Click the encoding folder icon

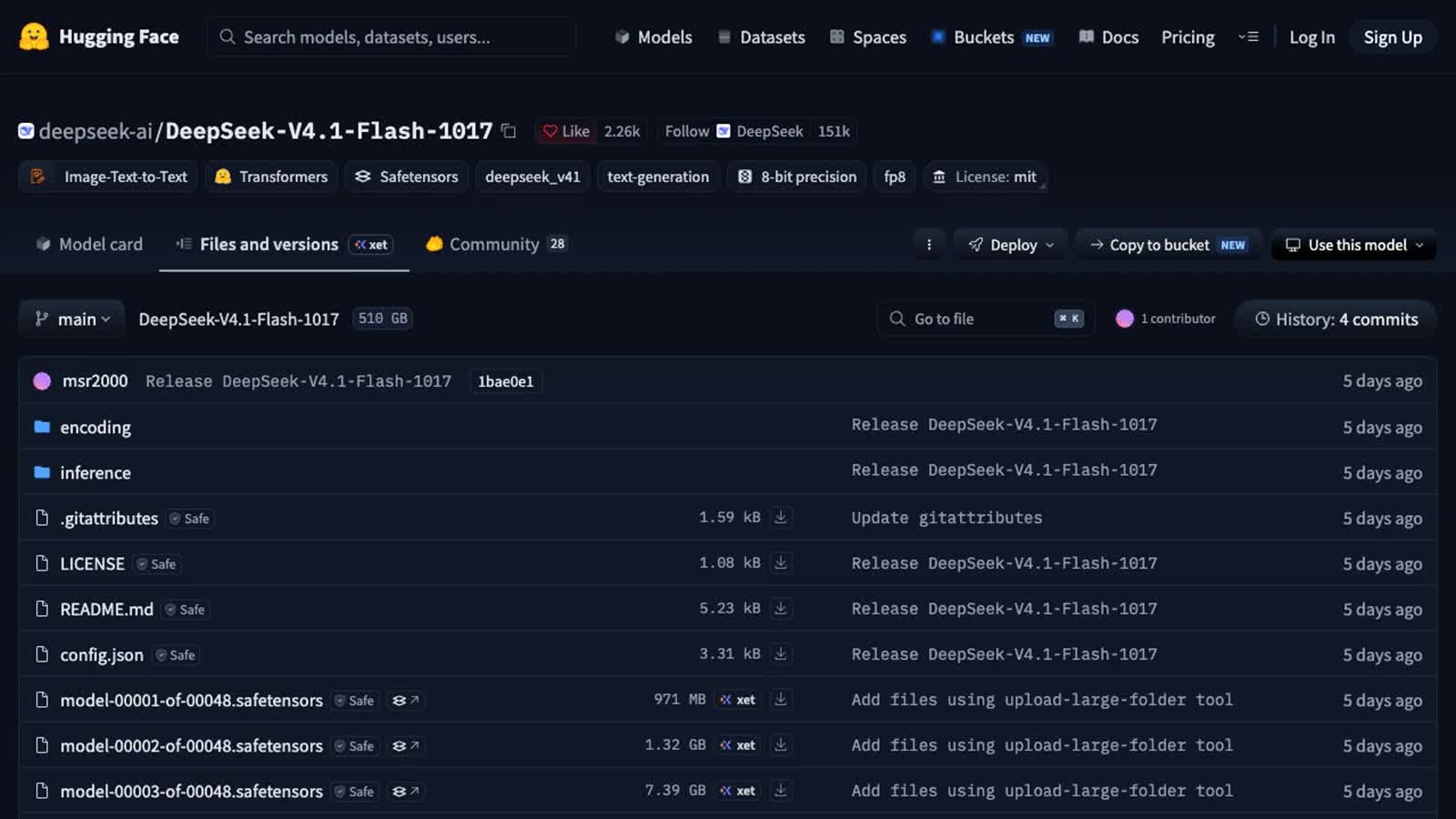pos(42,427)
